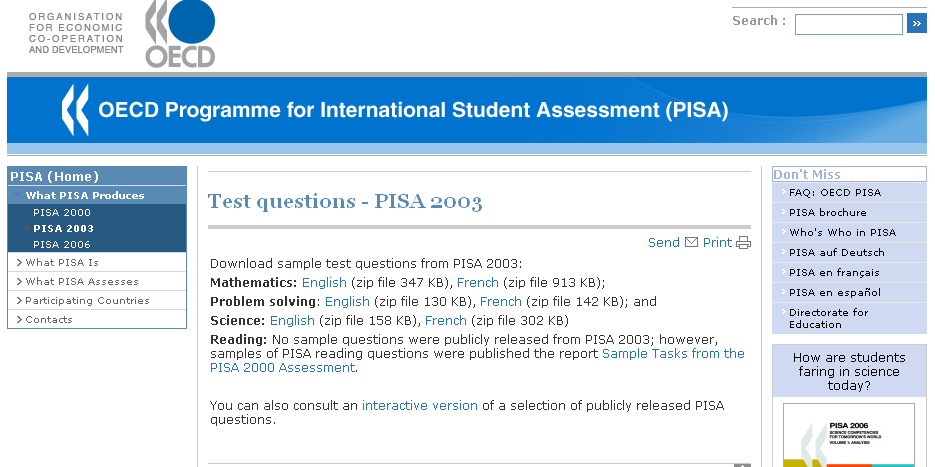935x467 pixels.
Task: Expand Participating Countries in the sidebar
Action: pyautogui.click(x=87, y=301)
